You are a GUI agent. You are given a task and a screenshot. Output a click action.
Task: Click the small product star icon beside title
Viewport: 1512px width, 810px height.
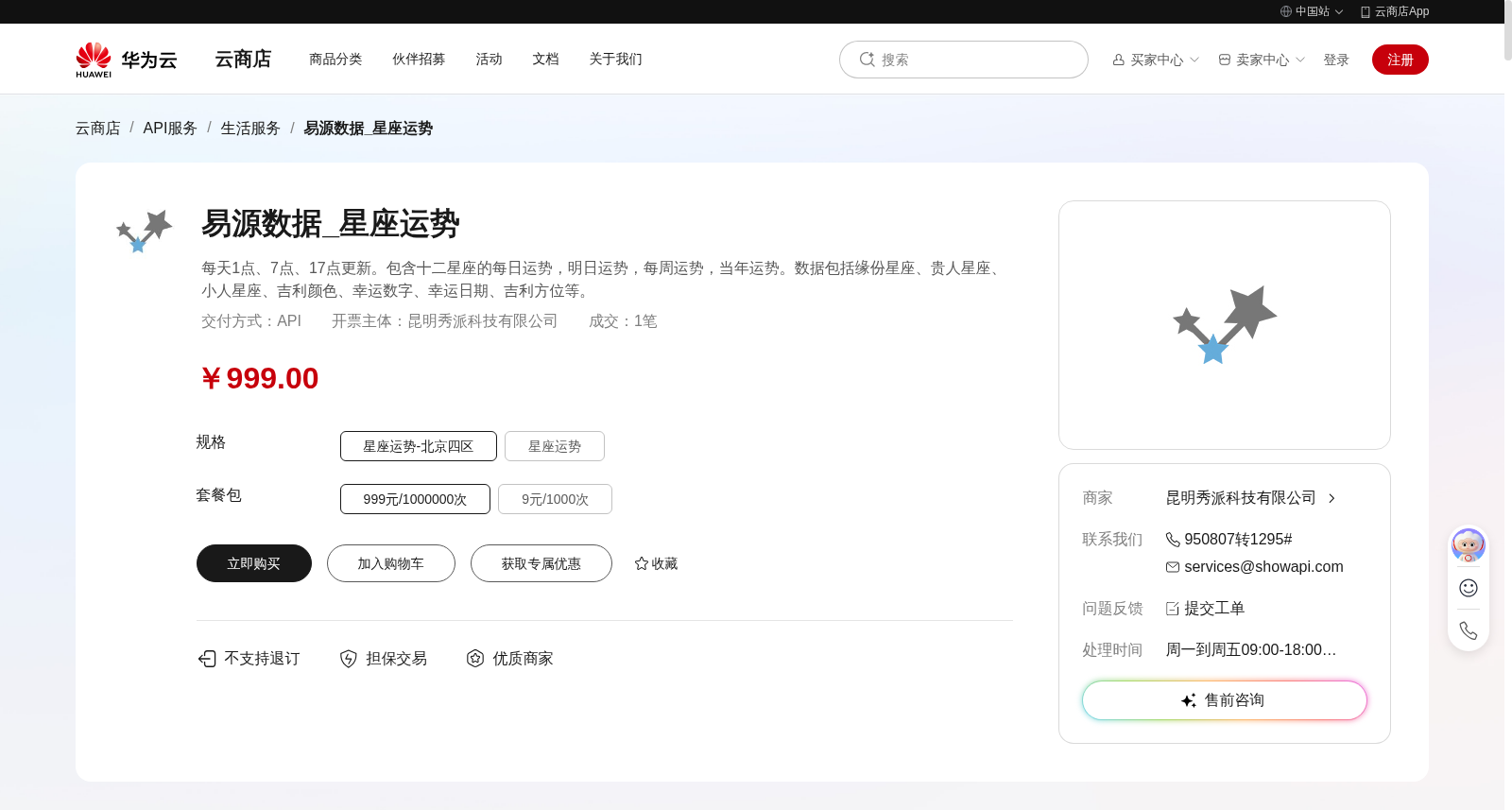click(145, 232)
